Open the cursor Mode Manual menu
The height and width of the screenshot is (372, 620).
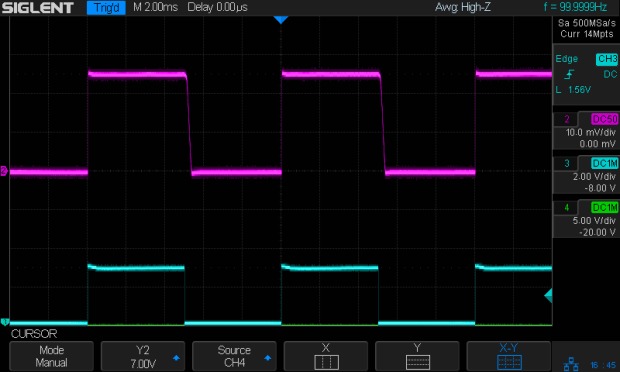click(51, 356)
